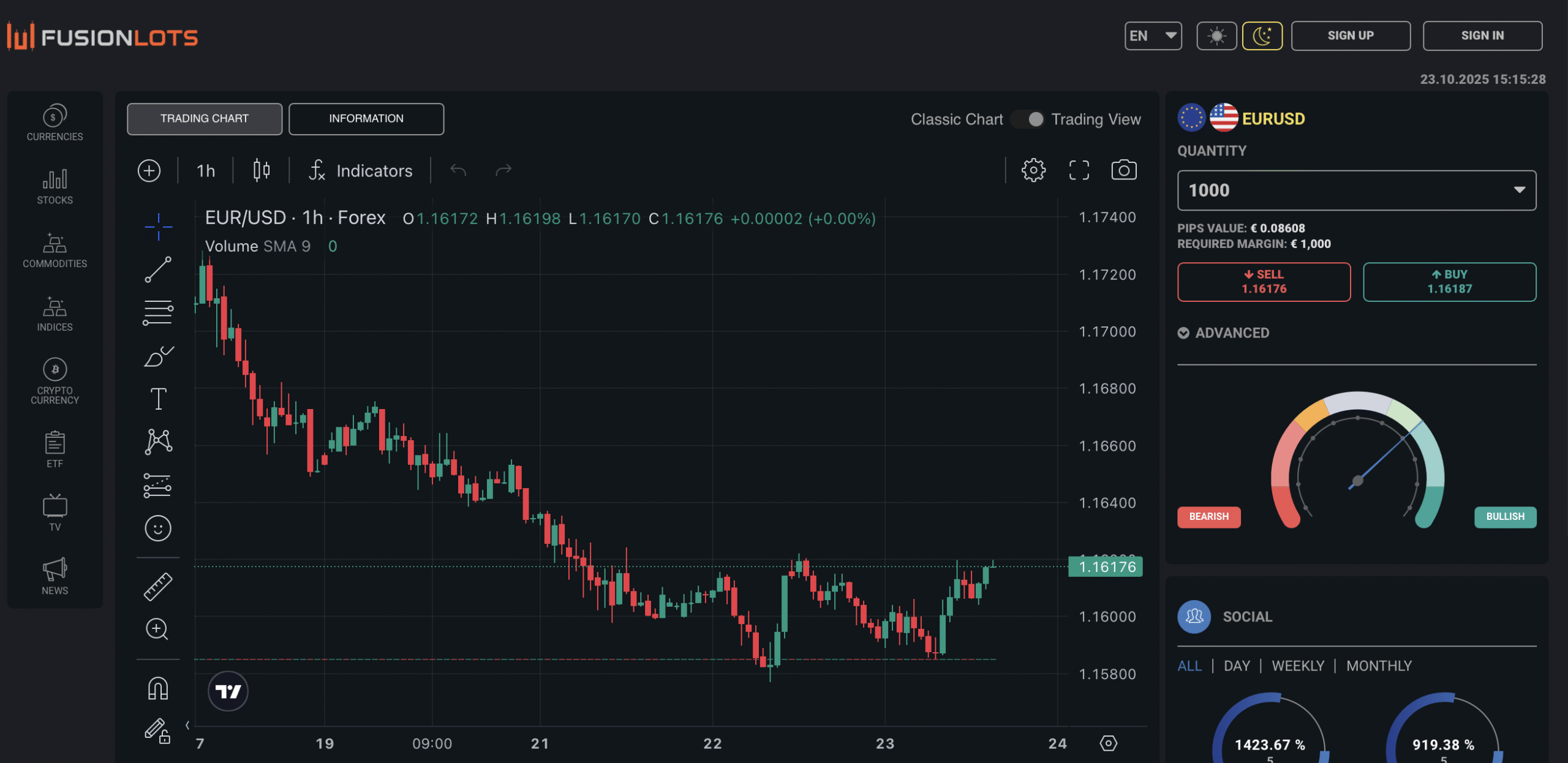Viewport: 1568px width, 763px height.
Task: Enter fullscreen chart mode
Action: (x=1079, y=170)
